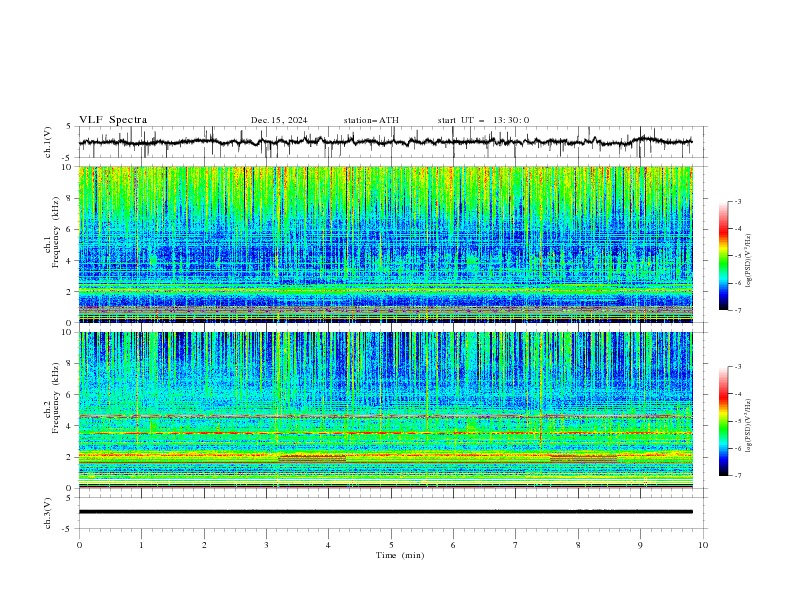The height and width of the screenshot is (612, 792).
Task: Click time axis tick label "10"
Action: click(703, 545)
